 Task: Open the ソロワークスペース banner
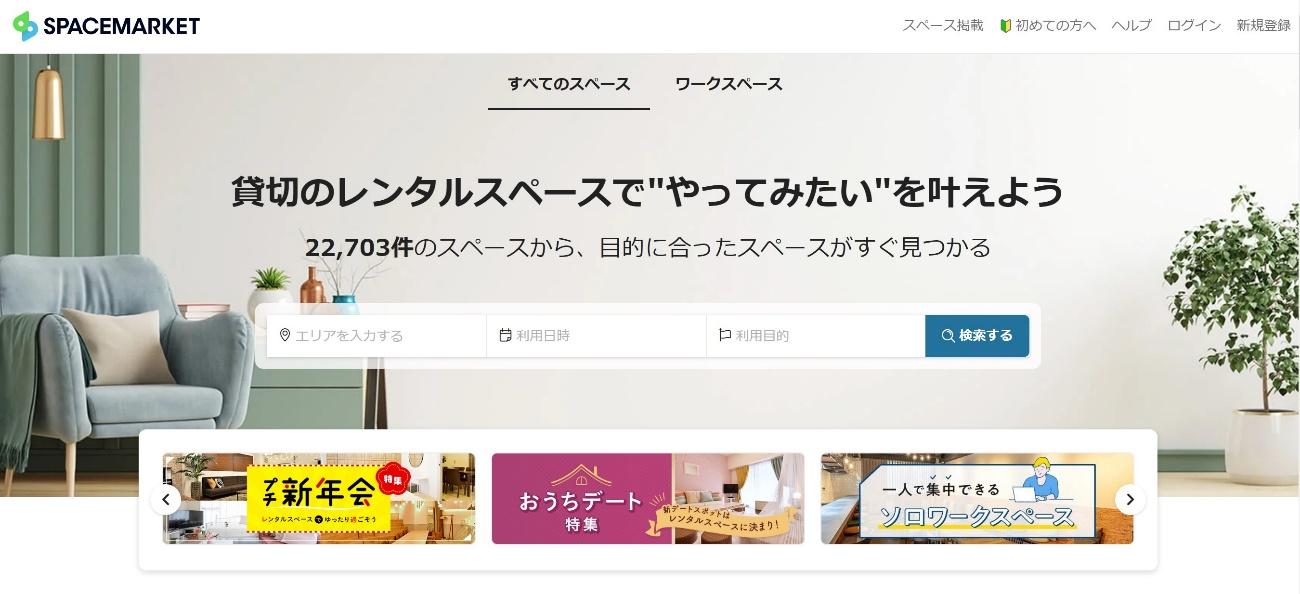click(x=977, y=498)
